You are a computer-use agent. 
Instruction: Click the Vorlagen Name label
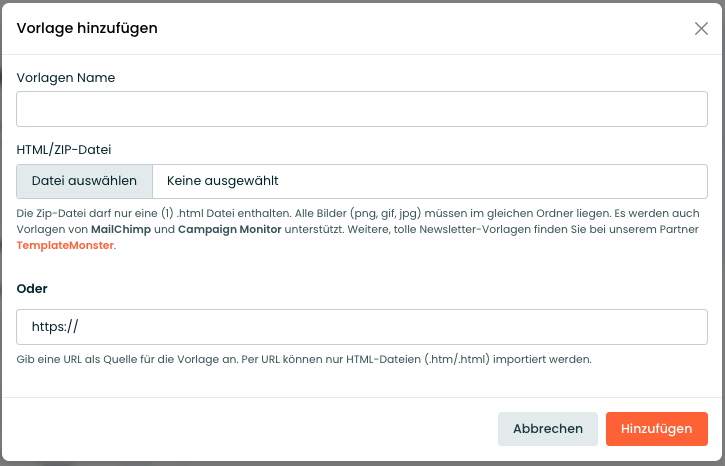(x=66, y=78)
